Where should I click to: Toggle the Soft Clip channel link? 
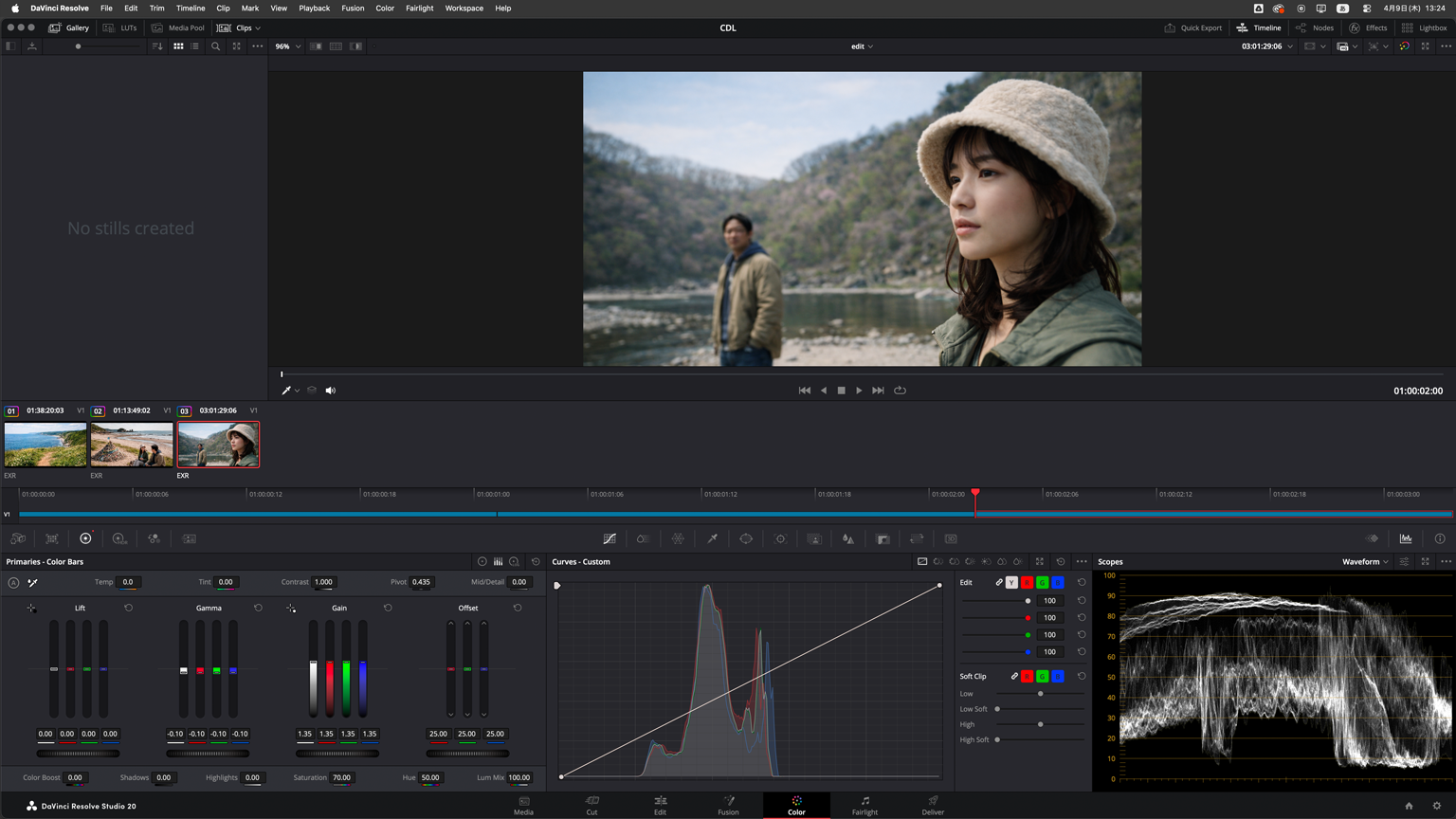click(x=1014, y=676)
